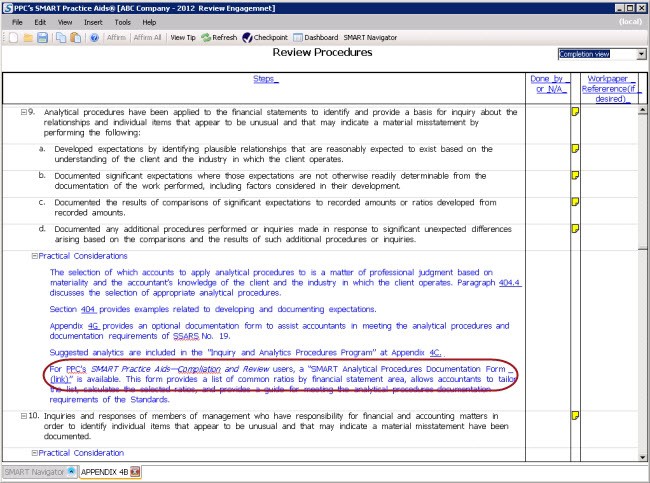This screenshot has width=650, height=483.
Task: Collapse step 10 inquiries section
Action: (22, 415)
